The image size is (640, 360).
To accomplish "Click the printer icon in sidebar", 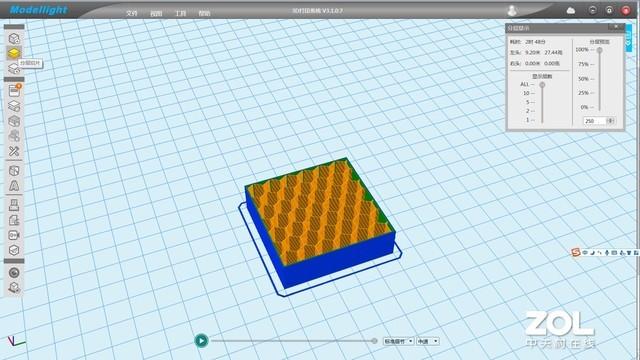I will pyautogui.click(x=14, y=204).
